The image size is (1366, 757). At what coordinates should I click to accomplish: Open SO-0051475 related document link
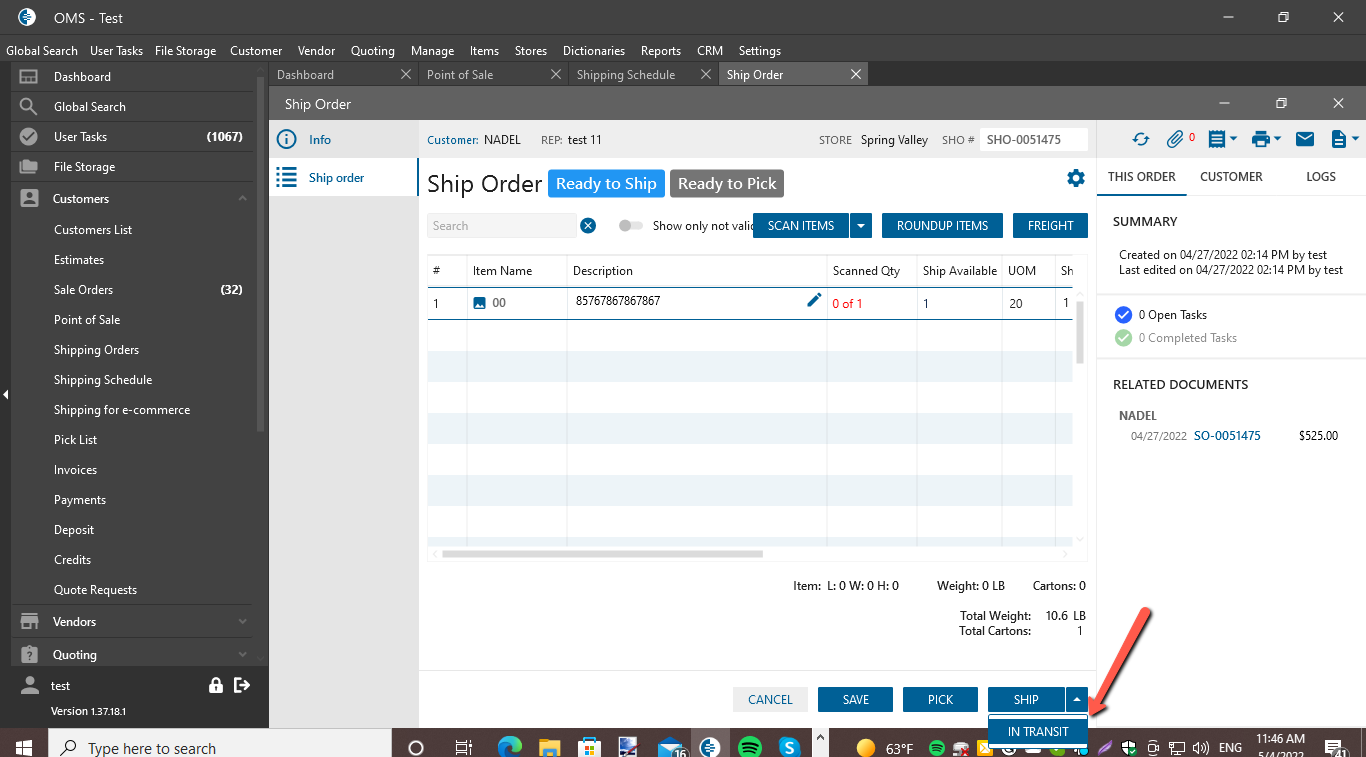[1227, 436]
